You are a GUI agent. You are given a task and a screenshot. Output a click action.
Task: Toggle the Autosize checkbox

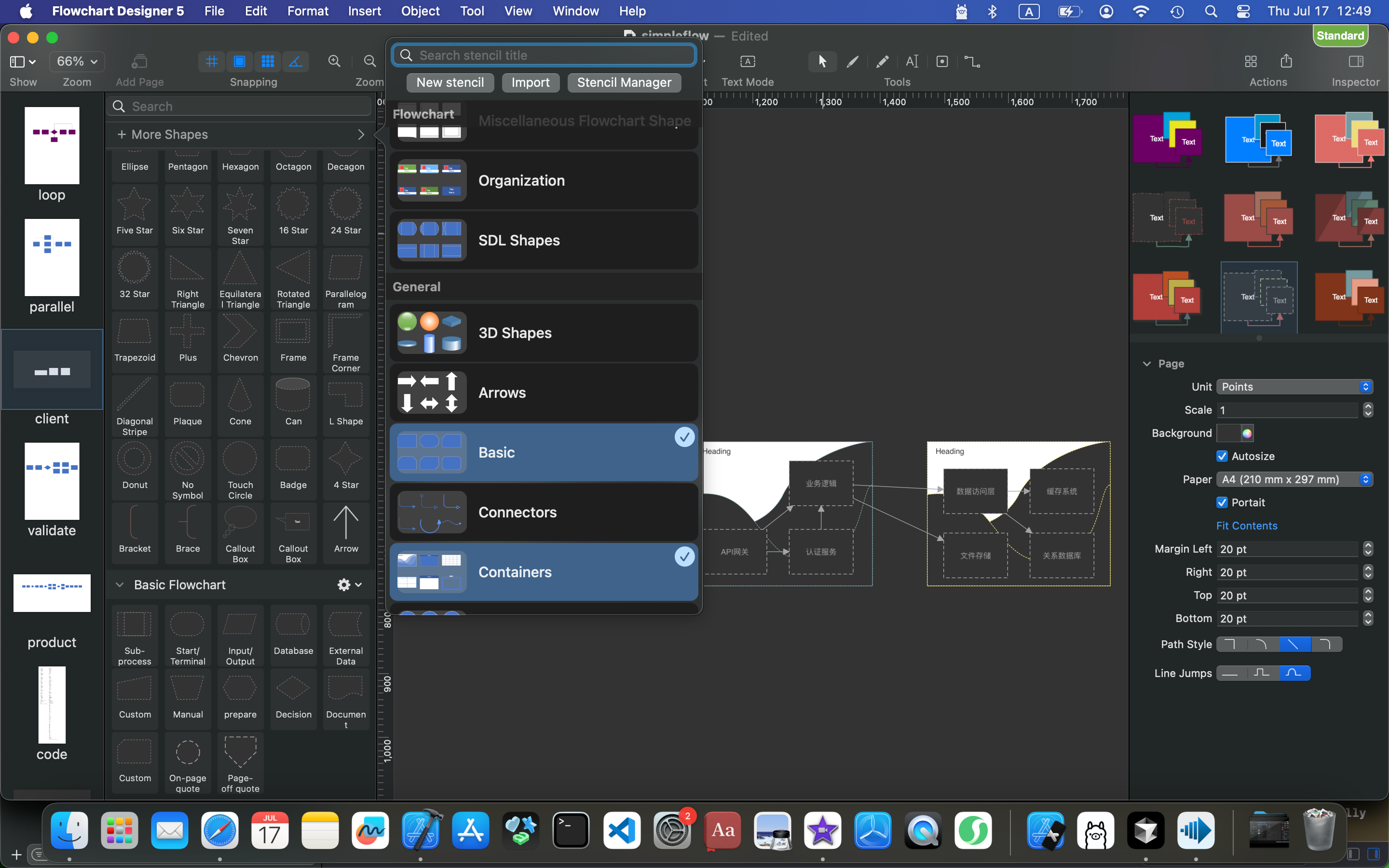[1222, 456]
